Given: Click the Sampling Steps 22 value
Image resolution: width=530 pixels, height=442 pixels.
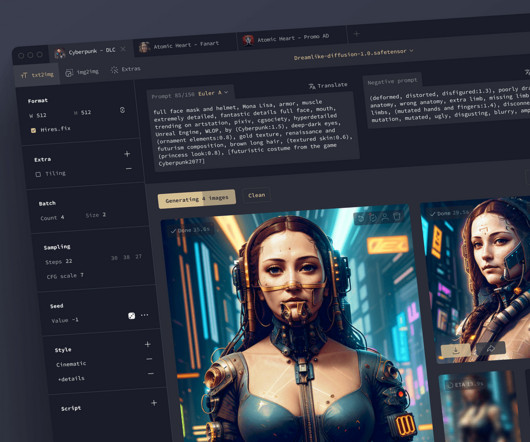Looking at the screenshot, I should click(59, 262).
